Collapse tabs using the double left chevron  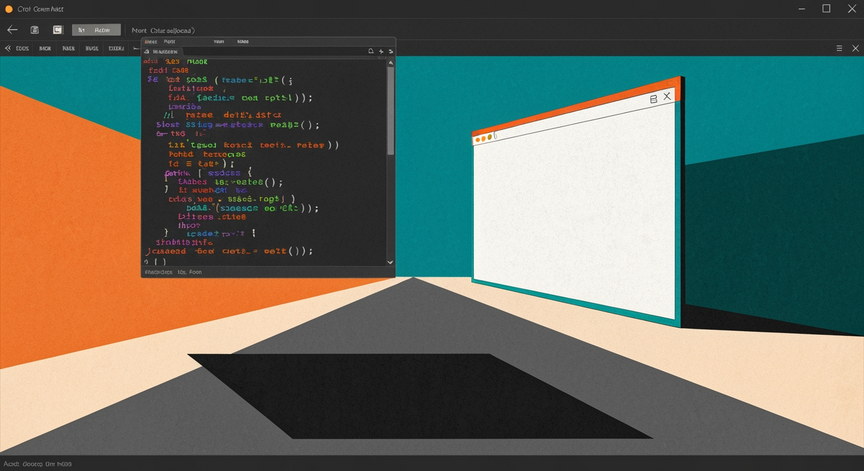[8, 48]
